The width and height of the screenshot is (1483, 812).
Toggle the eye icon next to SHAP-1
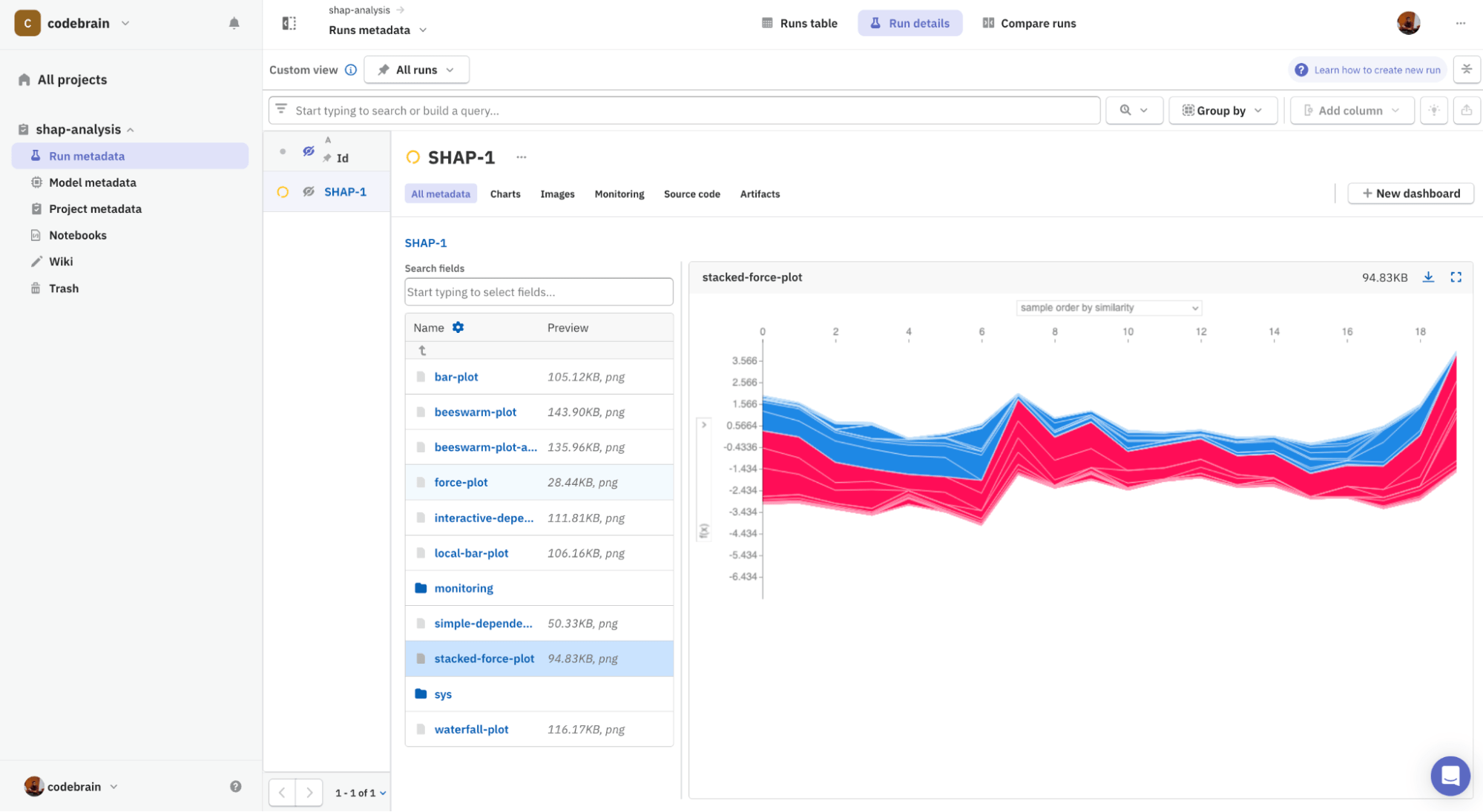[x=308, y=191]
